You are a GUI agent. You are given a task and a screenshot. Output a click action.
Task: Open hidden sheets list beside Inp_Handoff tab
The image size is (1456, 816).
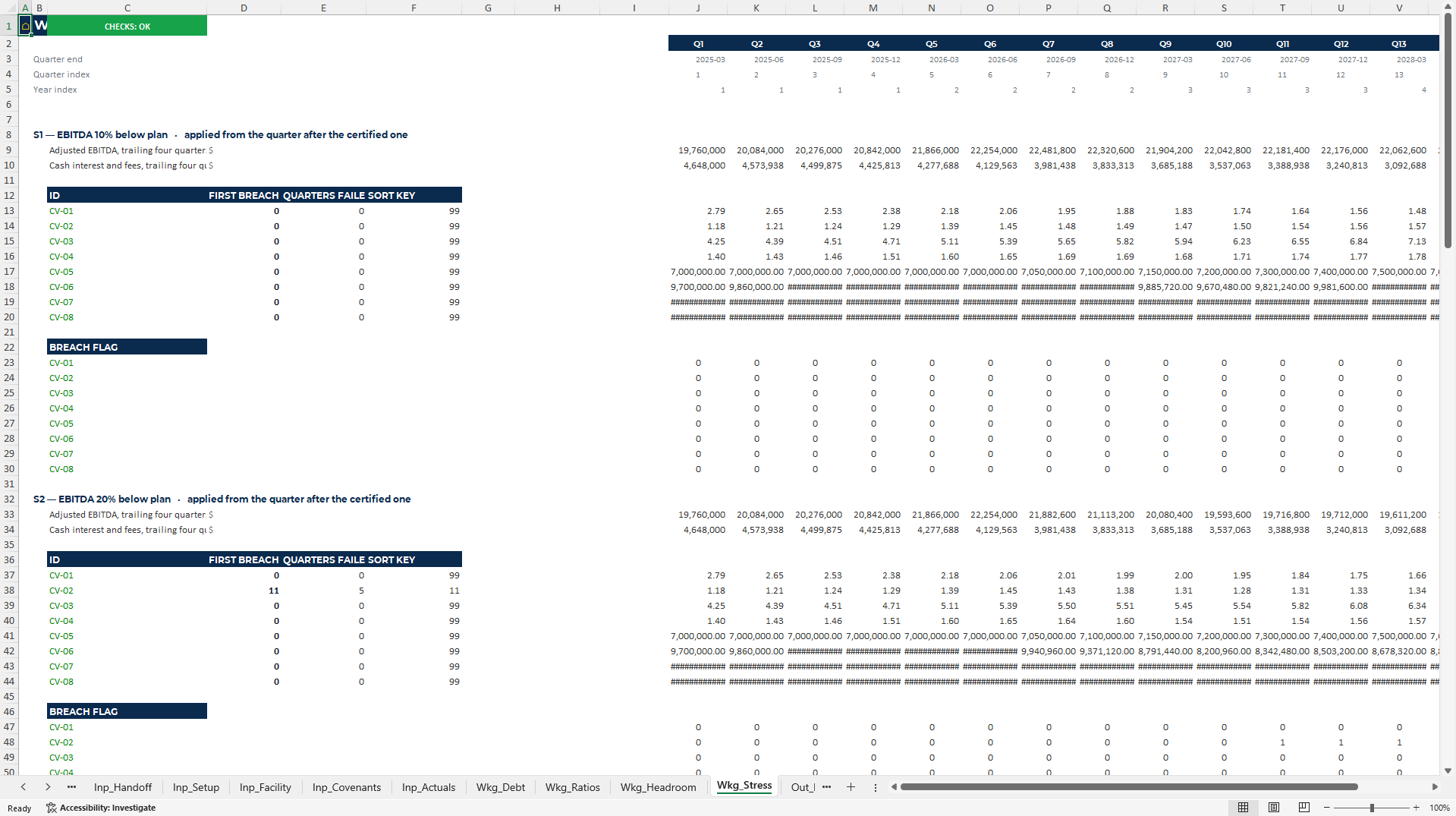click(71, 787)
